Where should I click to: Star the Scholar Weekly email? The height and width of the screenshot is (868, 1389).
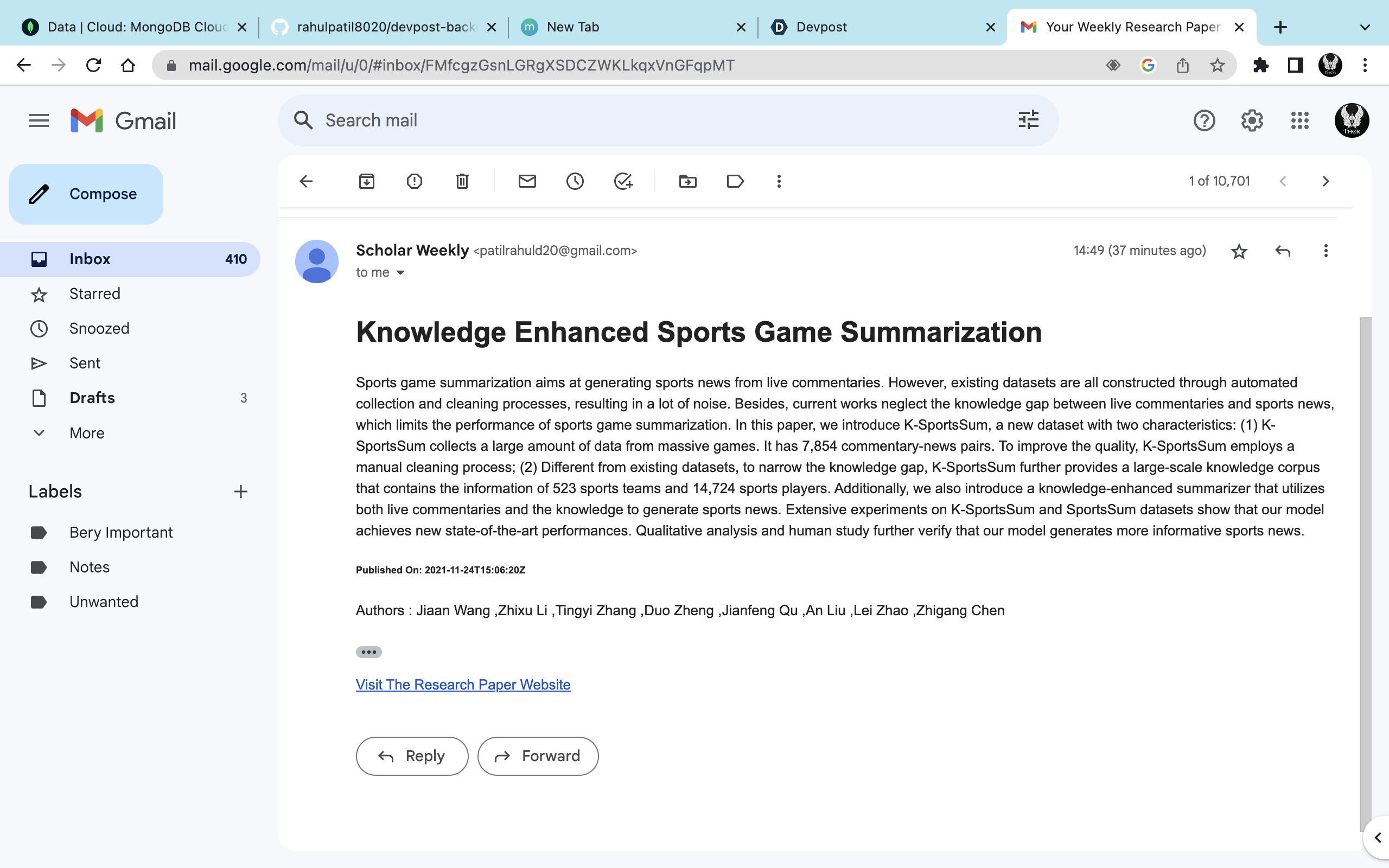pos(1239,251)
